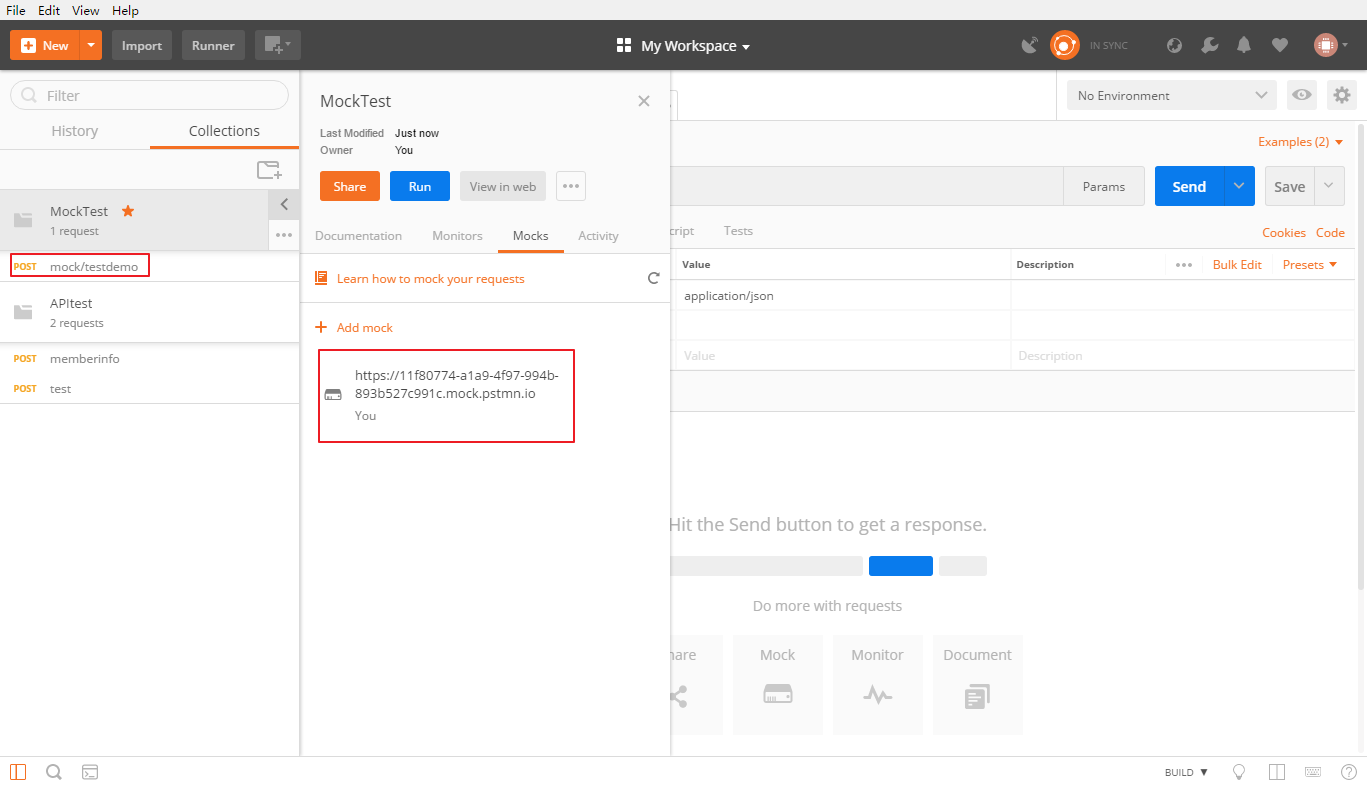This screenshot has height=787, width=1367.
Task: Toggle the two-pane layout icon
Action: [1276, 772]
